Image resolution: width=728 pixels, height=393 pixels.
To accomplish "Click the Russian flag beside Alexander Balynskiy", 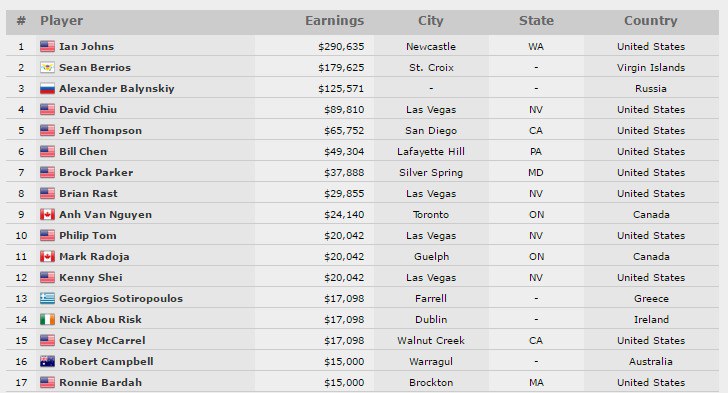I will (47, 88).
